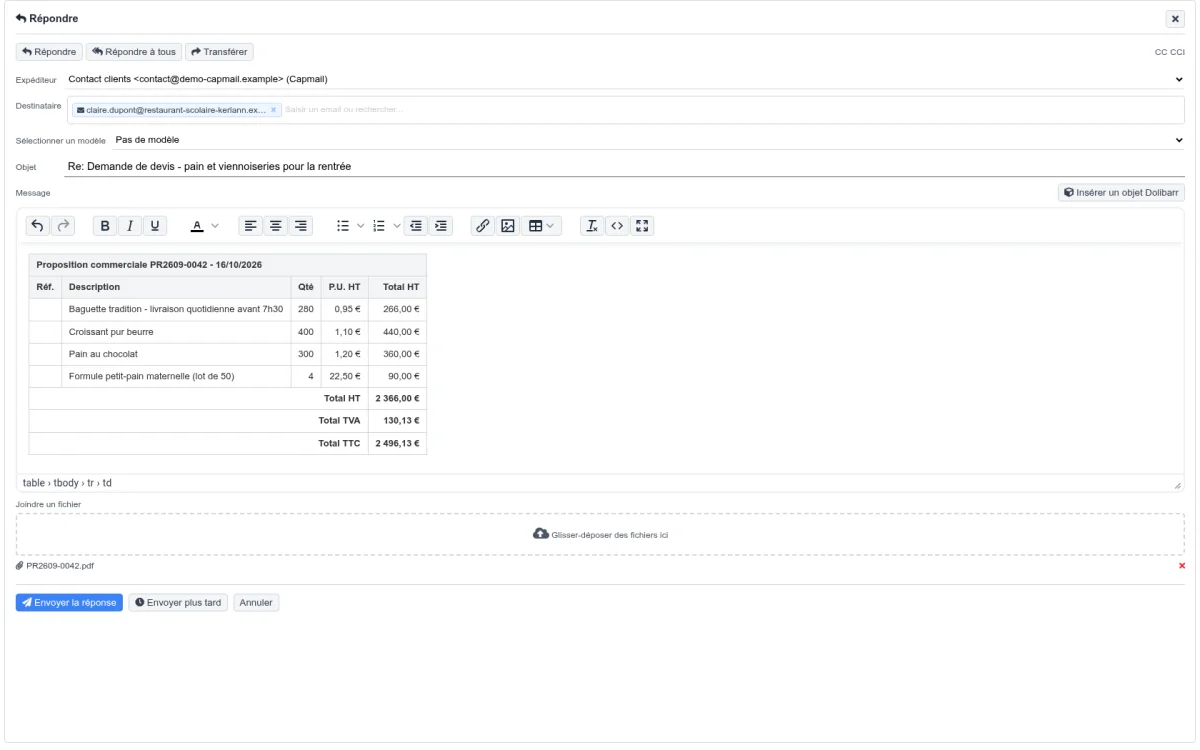Screen dimensions: 1200x750
Task: Click Répondre à tous
Action: (x=133, y=52)
